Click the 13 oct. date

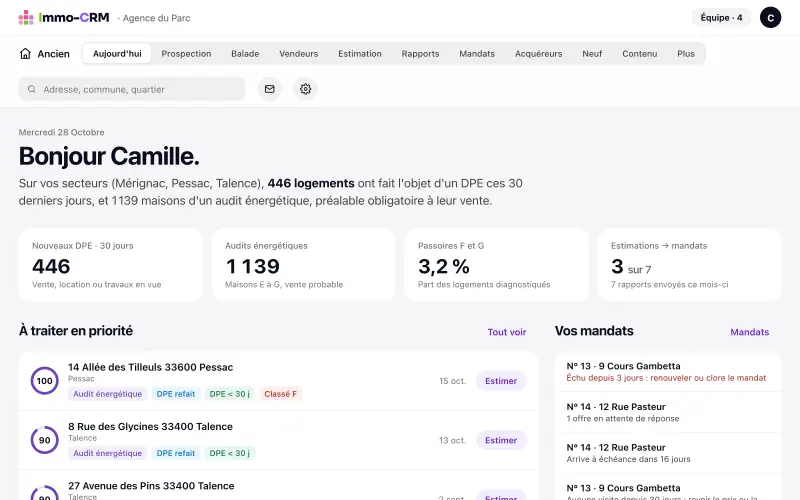pos(453,440)
